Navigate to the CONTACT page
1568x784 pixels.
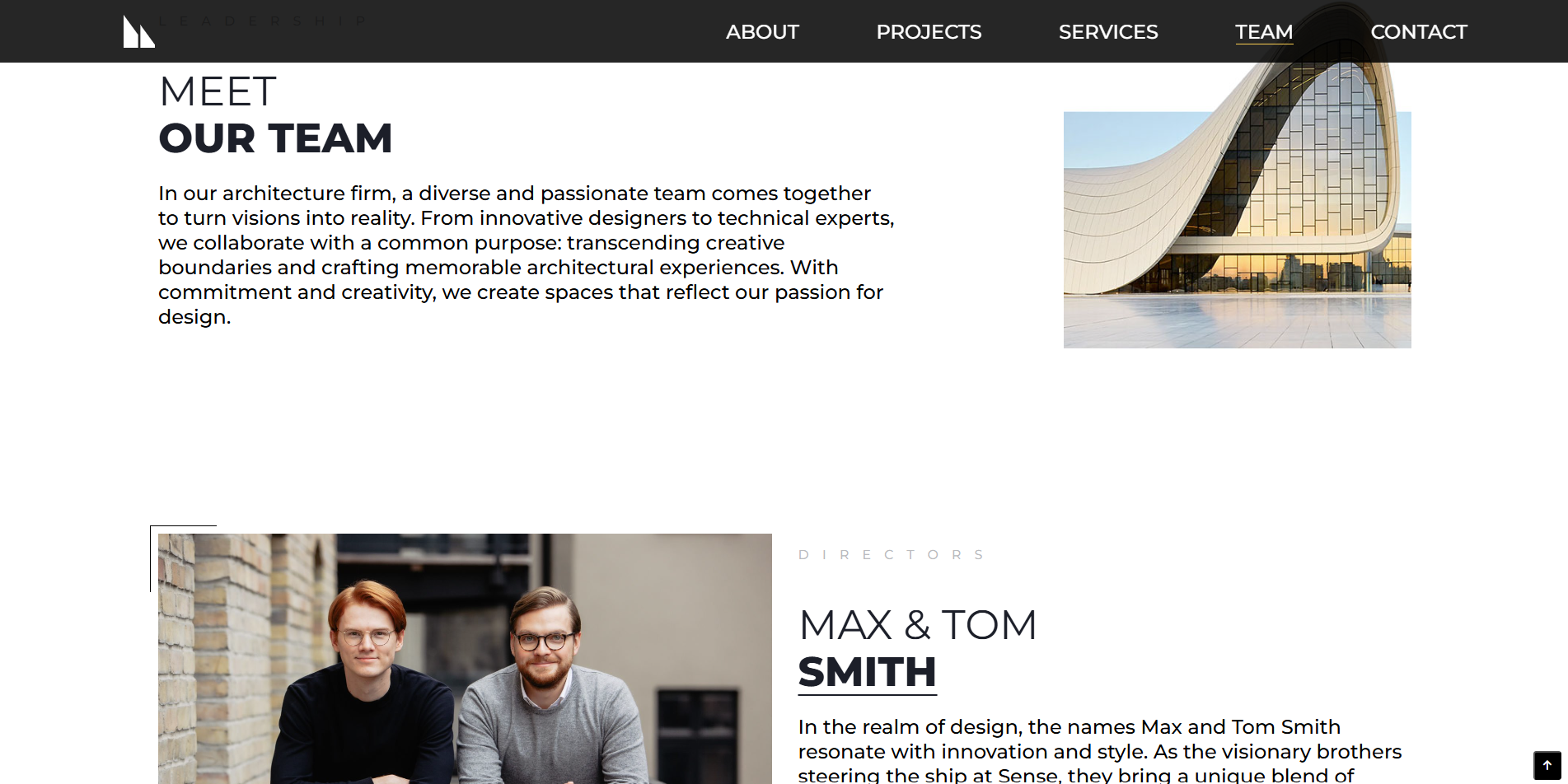pos(1419,32)
